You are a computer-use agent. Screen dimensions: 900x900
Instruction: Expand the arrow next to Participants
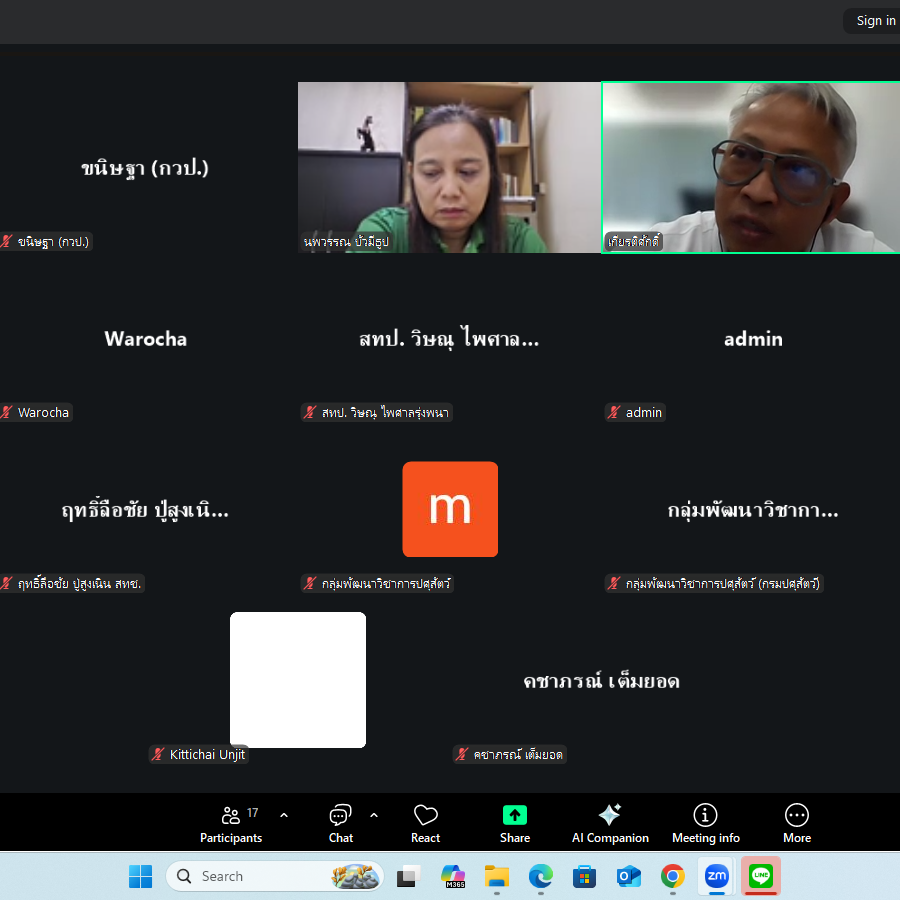coord(284,815)
